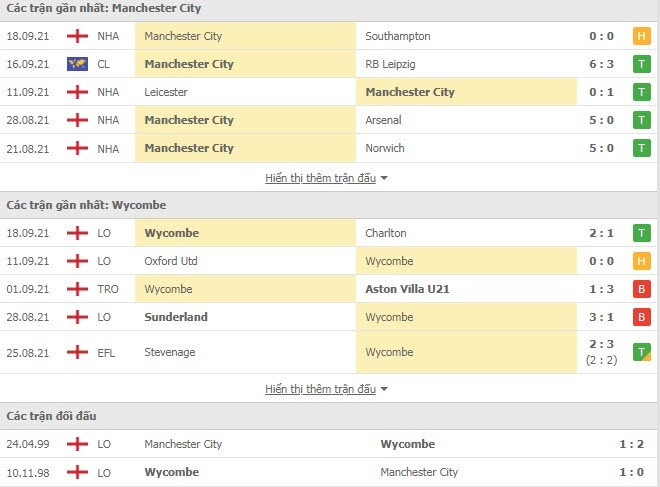Click the Norwich team name
The image size is (660, 487).
(x=385, y=148)
